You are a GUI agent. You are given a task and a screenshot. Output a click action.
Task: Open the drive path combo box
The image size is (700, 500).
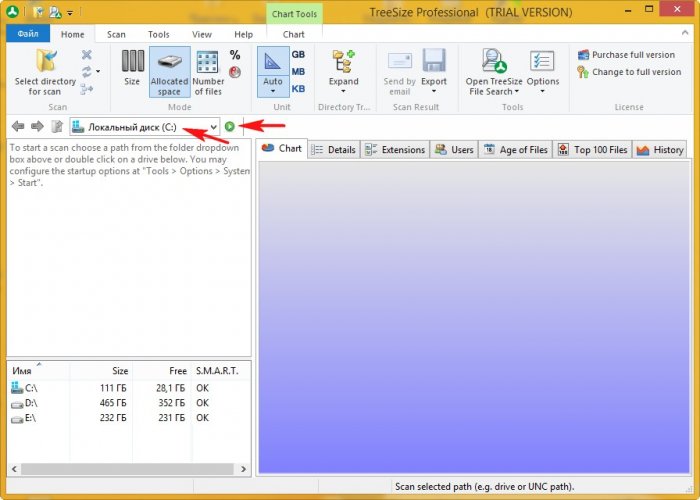pos(213,127)
